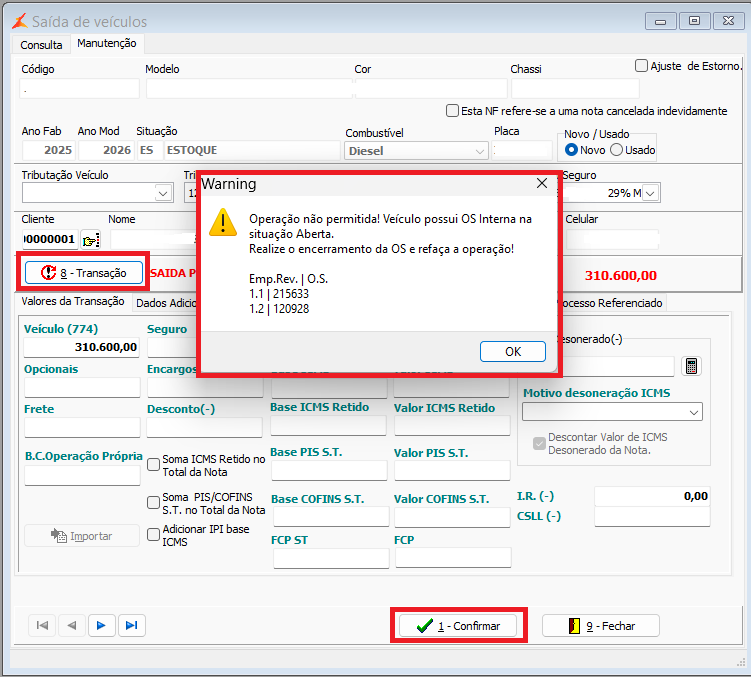Image resolution: width=751 pixels, height=677 pixels.
Task: Click O.S. number 120928 in warning
Action: 291,309
